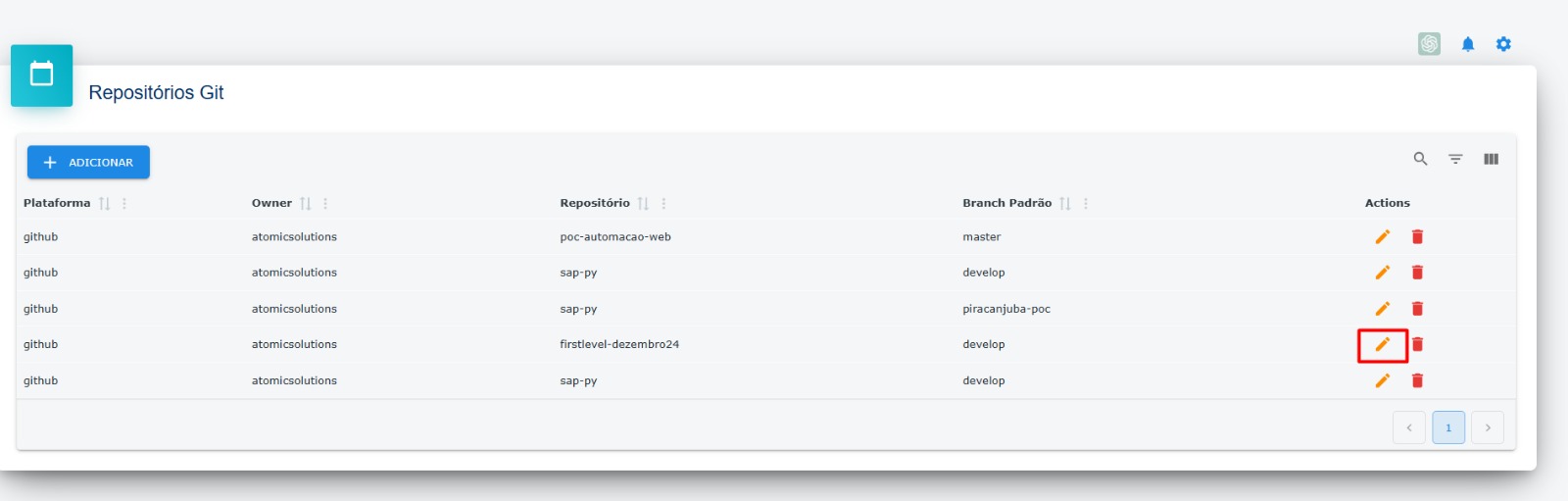This screenshot has width=1568, height=501.
Task: Delete the poc-automacao-web repository
Action: (x=1417, y=236)
